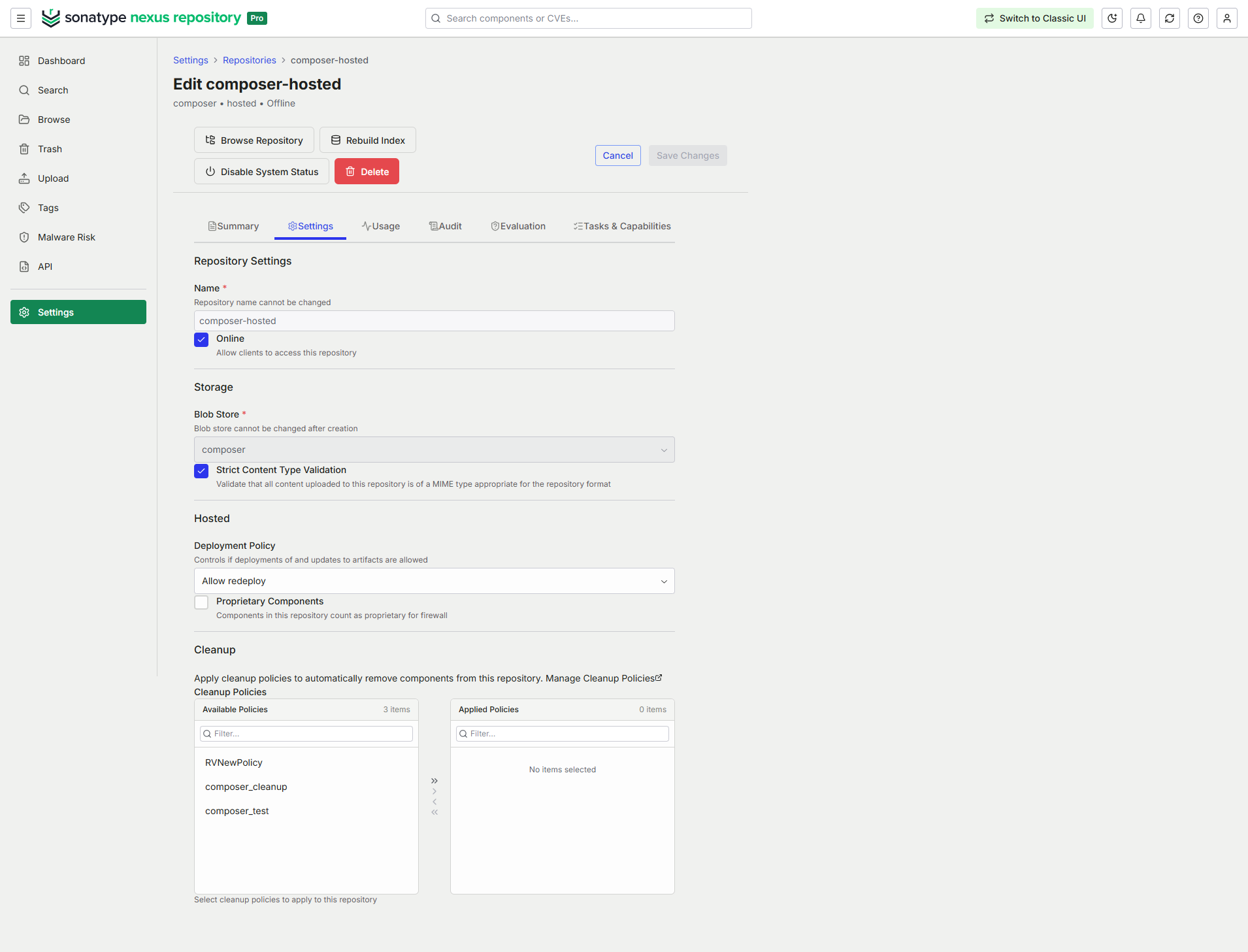Click the Rebuild Index button
This screenshot has height=952, width=1248.
tap(368, 140)
